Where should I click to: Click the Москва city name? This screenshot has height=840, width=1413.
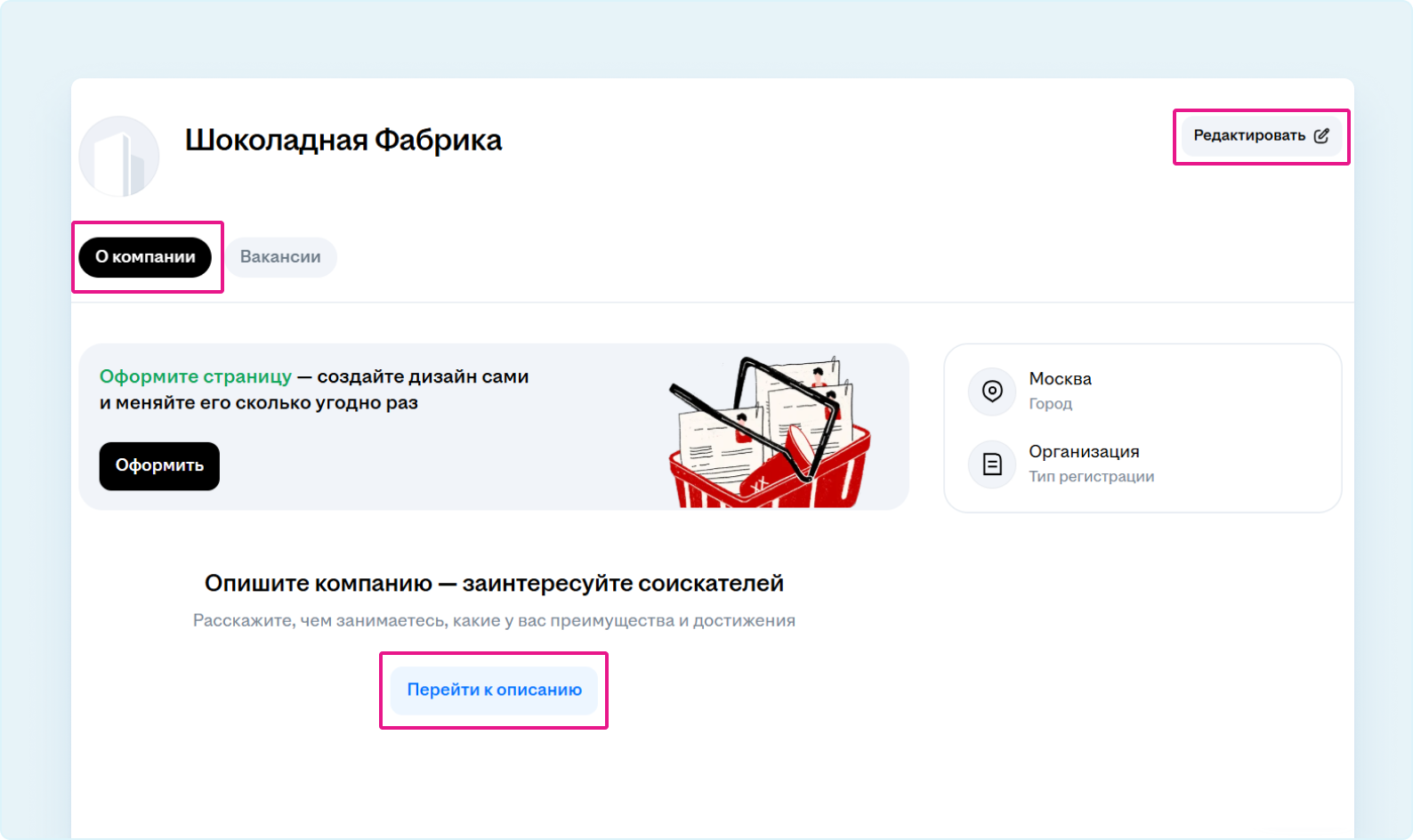[x=1060, y=379]
